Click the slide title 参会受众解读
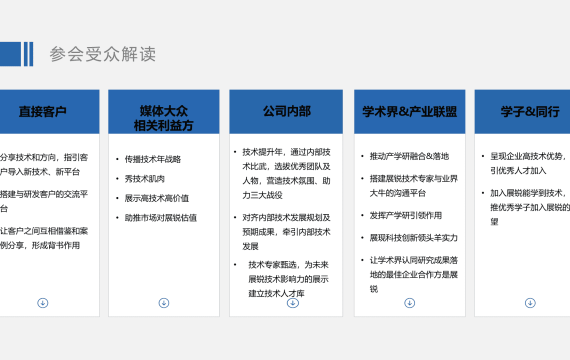Viewport: 570px width, 360px height. (x=103, y=54)
